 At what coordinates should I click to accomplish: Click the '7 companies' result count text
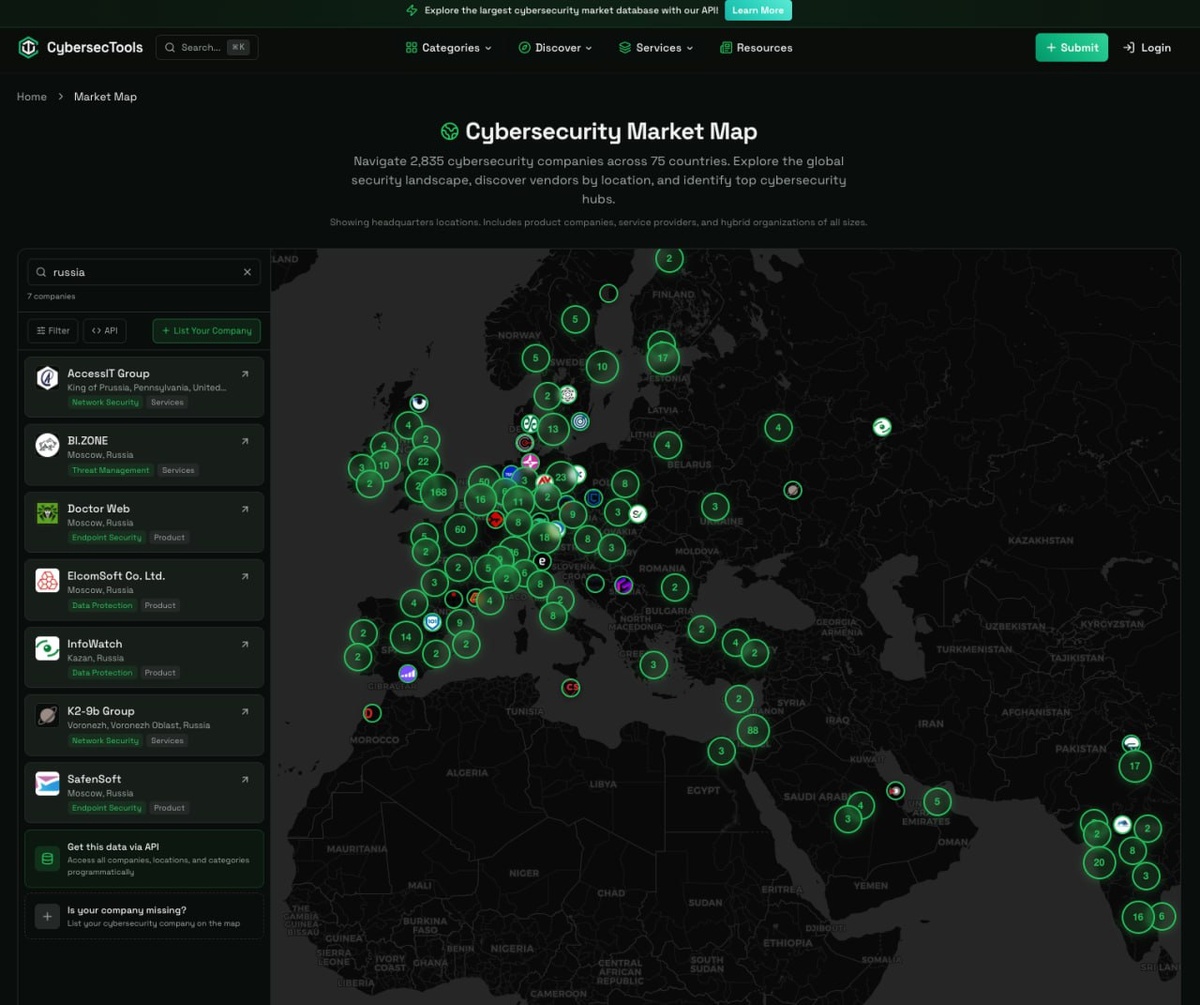coord(51,297)
